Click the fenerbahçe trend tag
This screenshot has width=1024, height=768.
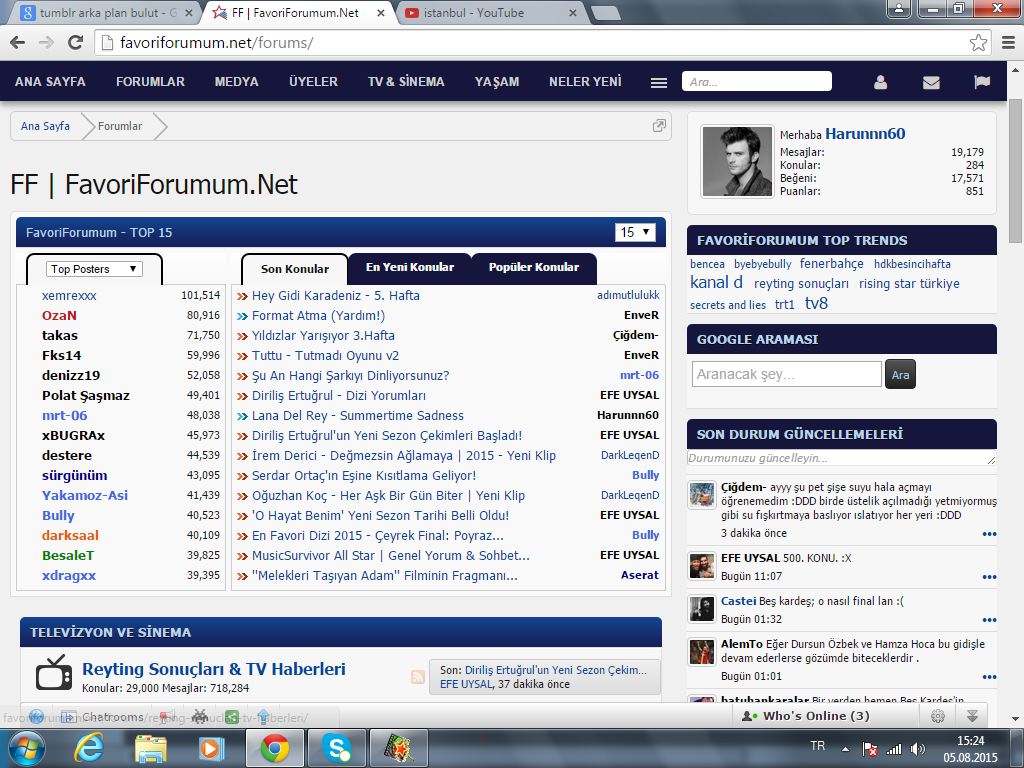point(831,264)
